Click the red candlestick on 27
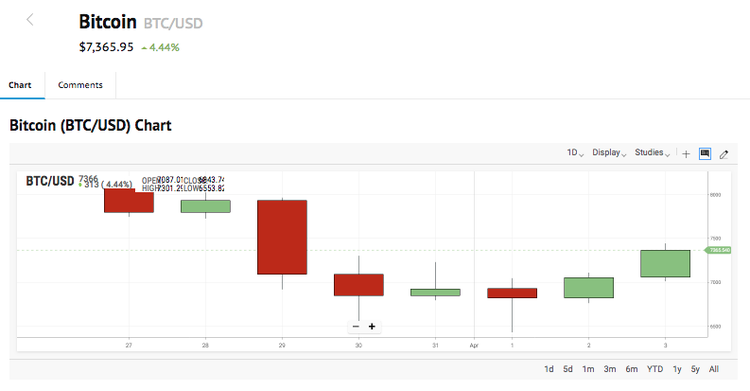The image size is (750, 391). click(129, 201)
